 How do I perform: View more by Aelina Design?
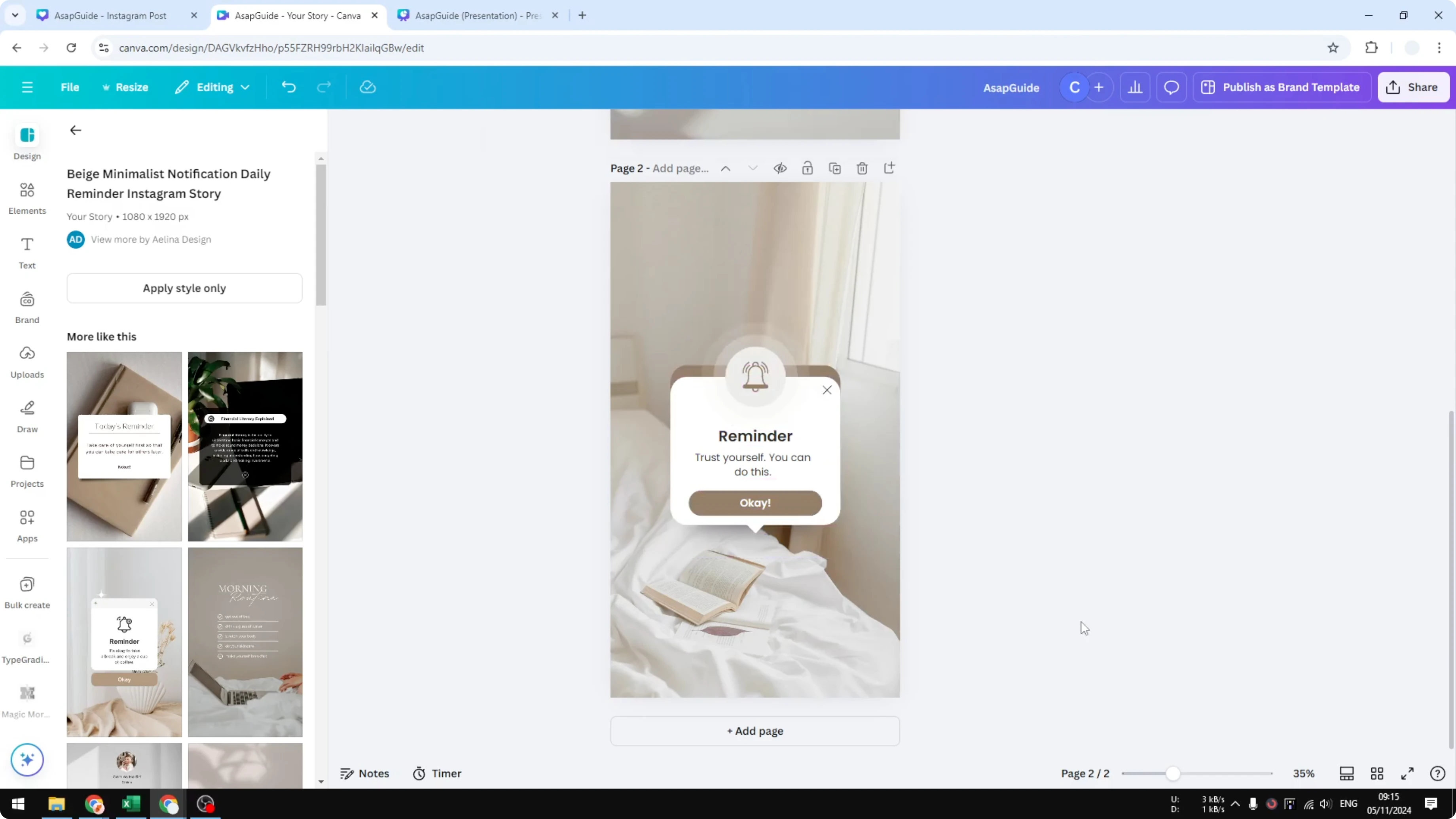[151, 240]
